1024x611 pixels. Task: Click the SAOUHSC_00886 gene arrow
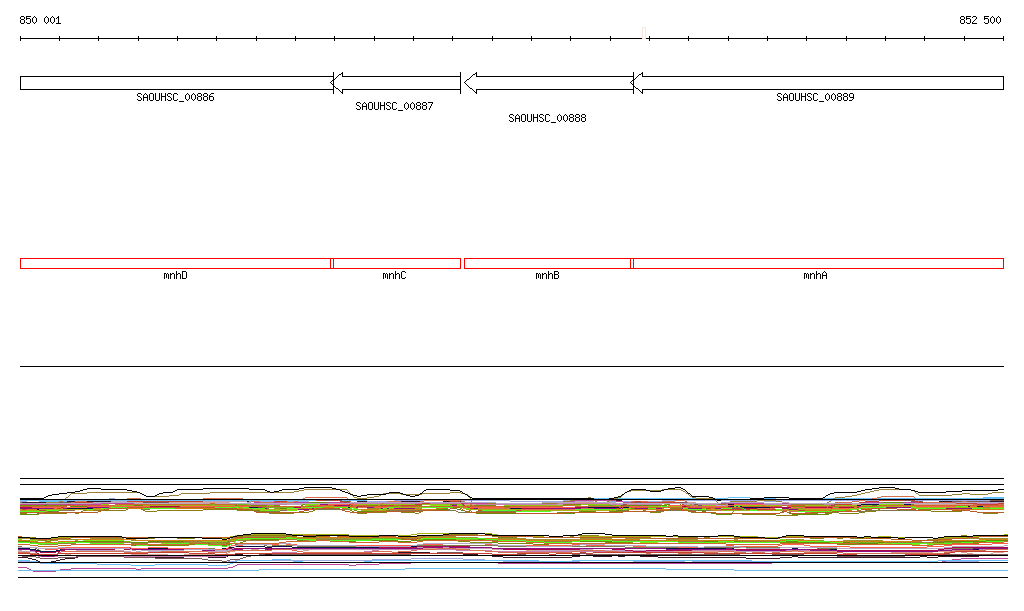tap(176, 83)
